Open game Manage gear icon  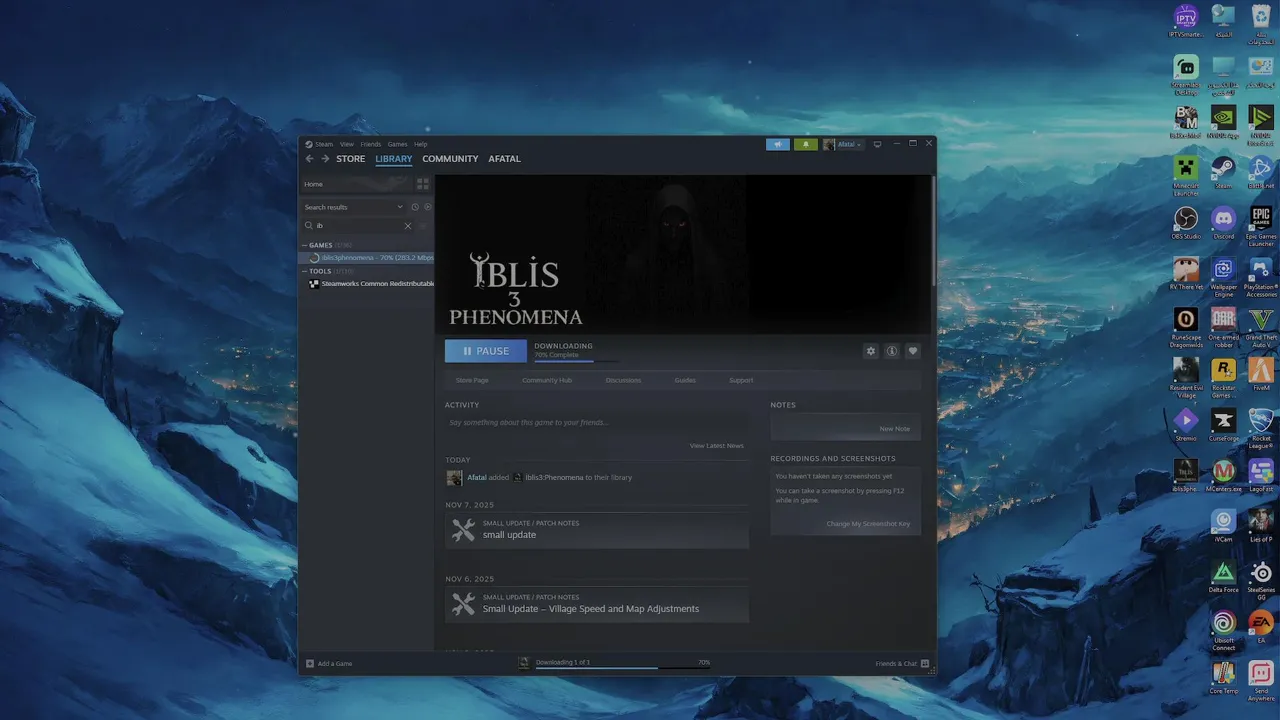point(870,351)
